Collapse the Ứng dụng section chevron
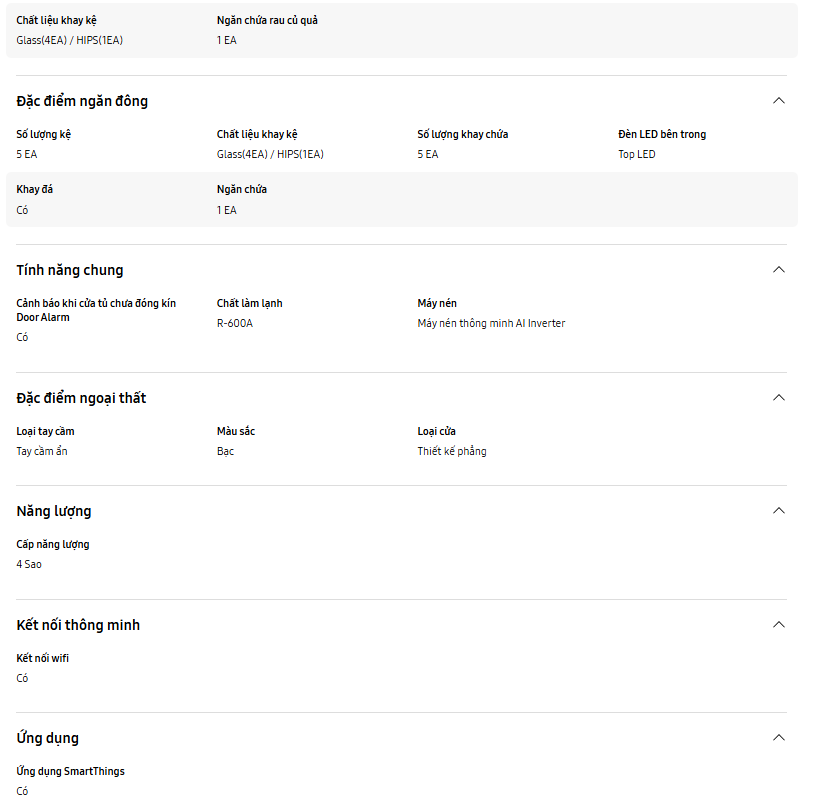Viewport: 815px width, 805px height. (x=778, y=738)
